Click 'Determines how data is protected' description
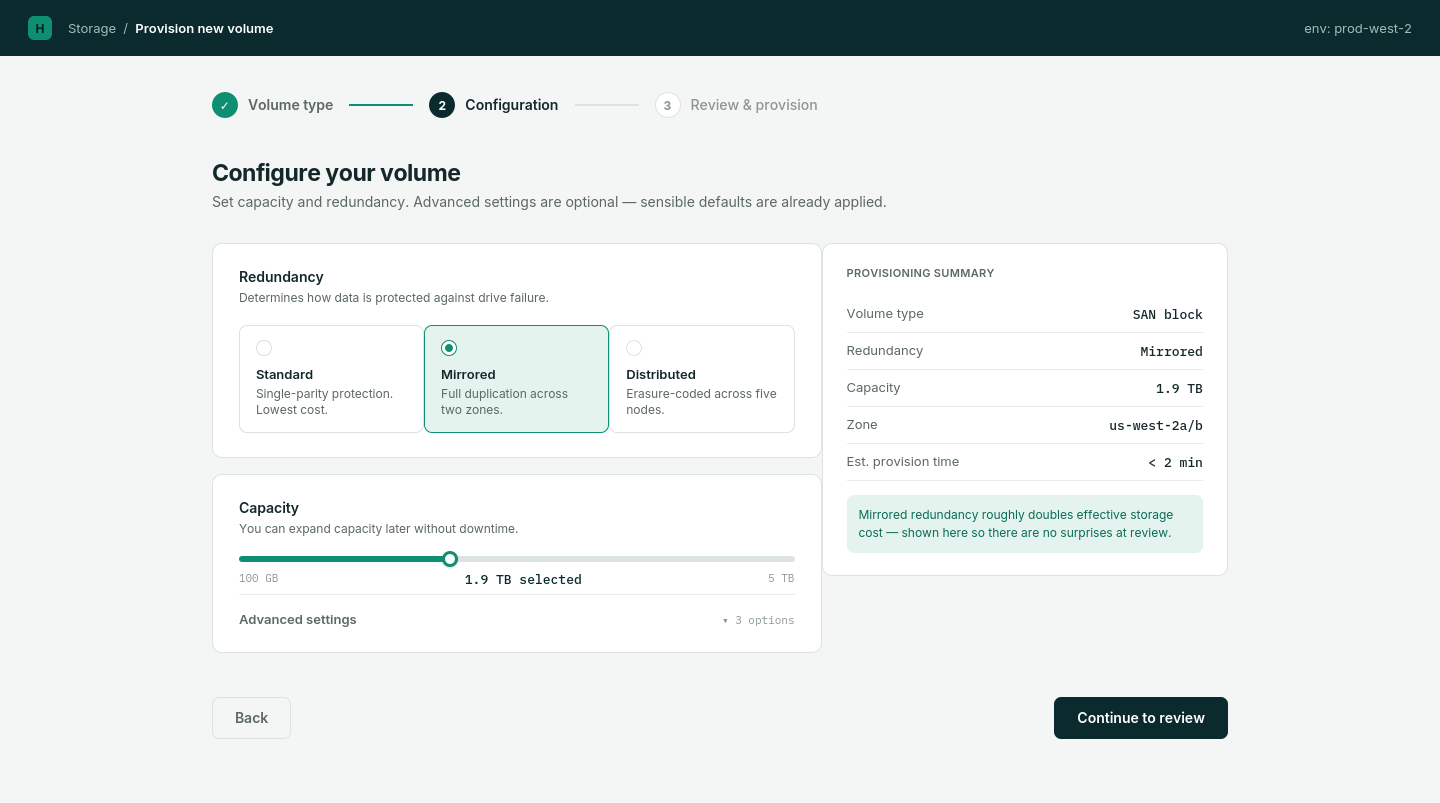The height and width of the screenshot is (803, 1440). [x=394, y=298]
